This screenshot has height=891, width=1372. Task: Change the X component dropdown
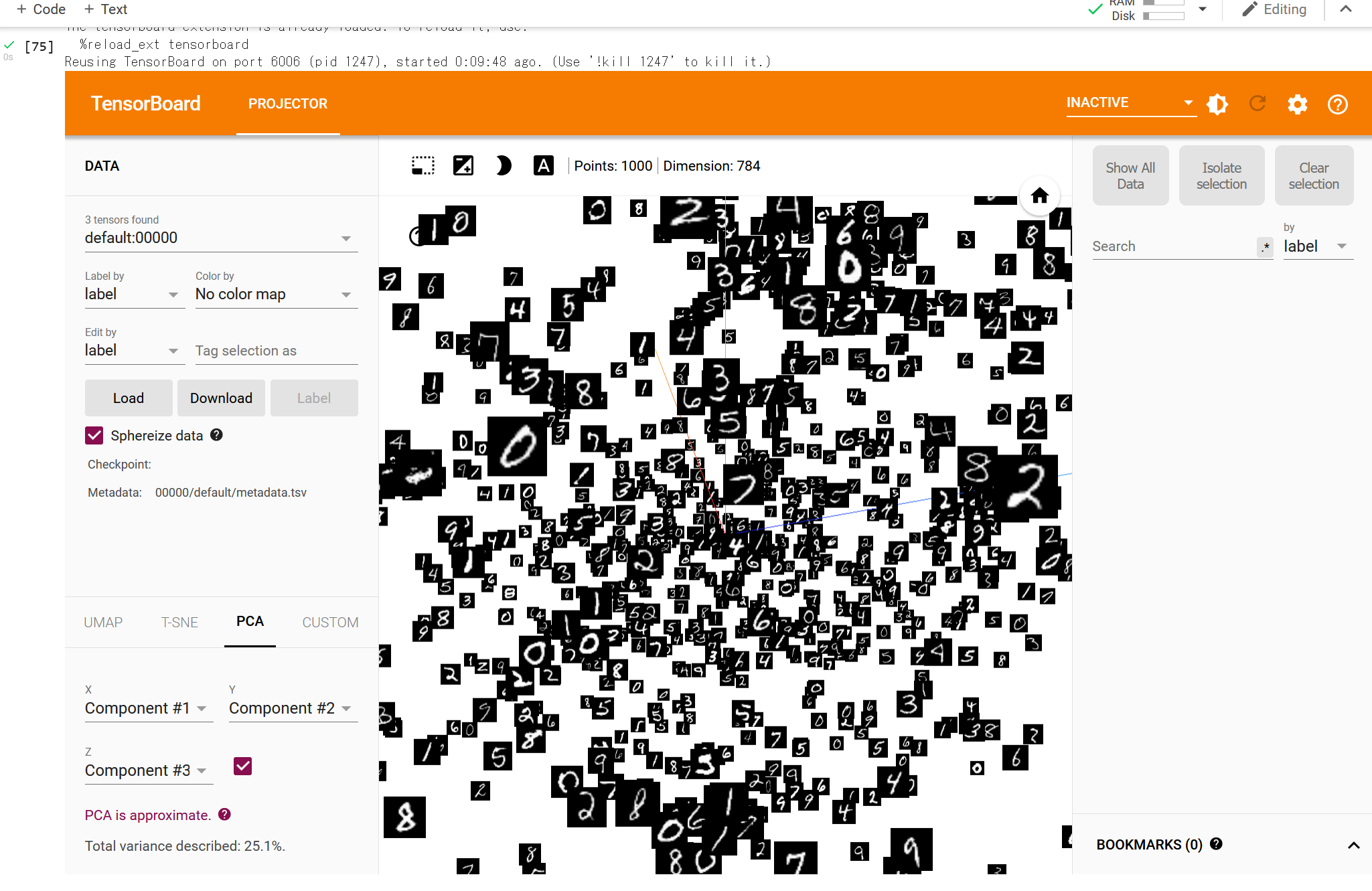pos(149,708)
